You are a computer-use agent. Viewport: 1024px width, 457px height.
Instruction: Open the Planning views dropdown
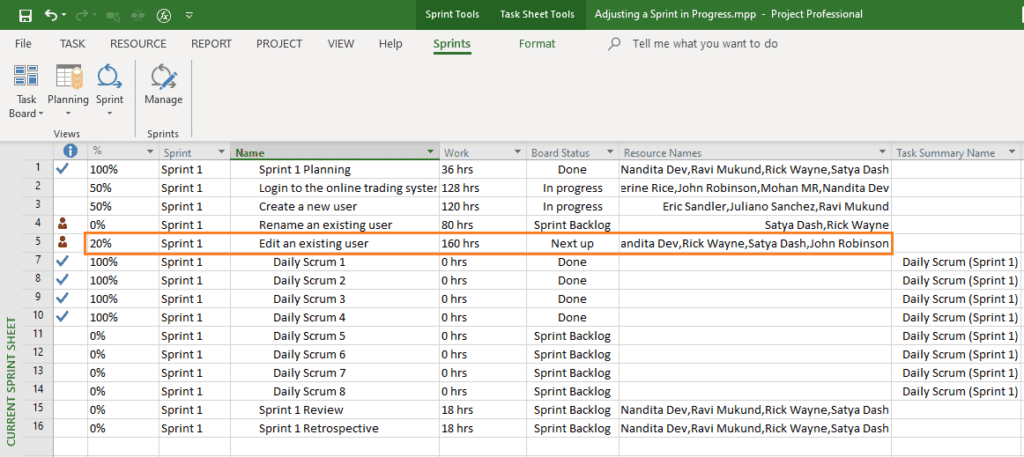(68, 90)
